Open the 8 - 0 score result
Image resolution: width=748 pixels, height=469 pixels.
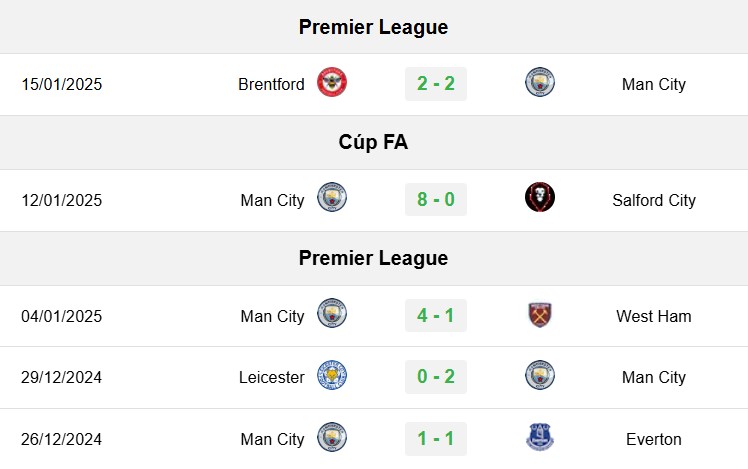click(x=436, y=199)
